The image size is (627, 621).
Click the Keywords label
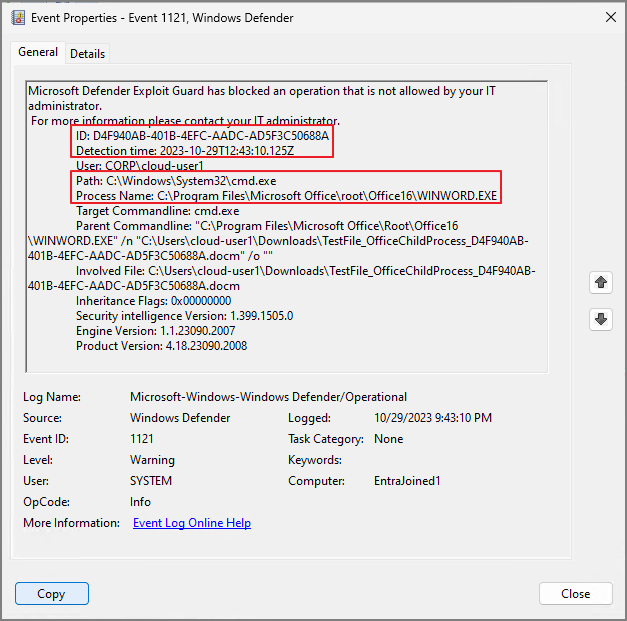pos(315,460)
